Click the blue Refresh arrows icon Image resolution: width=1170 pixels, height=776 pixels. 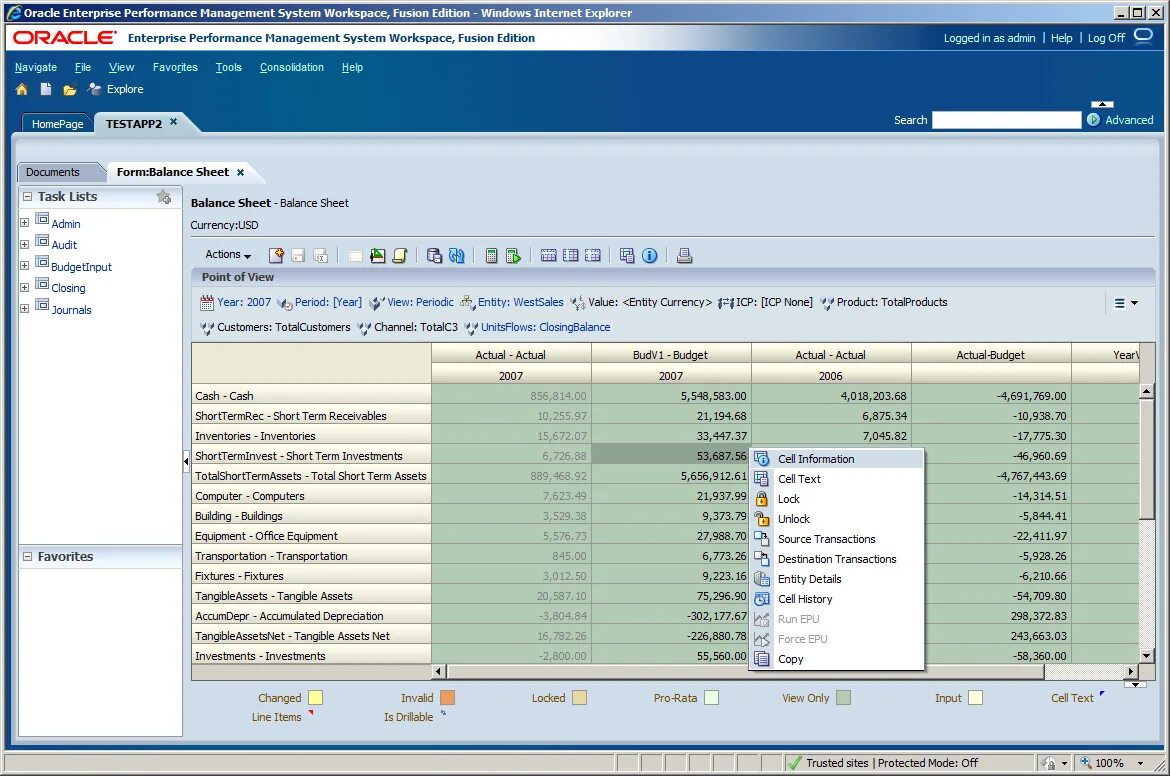pos(457,256)
